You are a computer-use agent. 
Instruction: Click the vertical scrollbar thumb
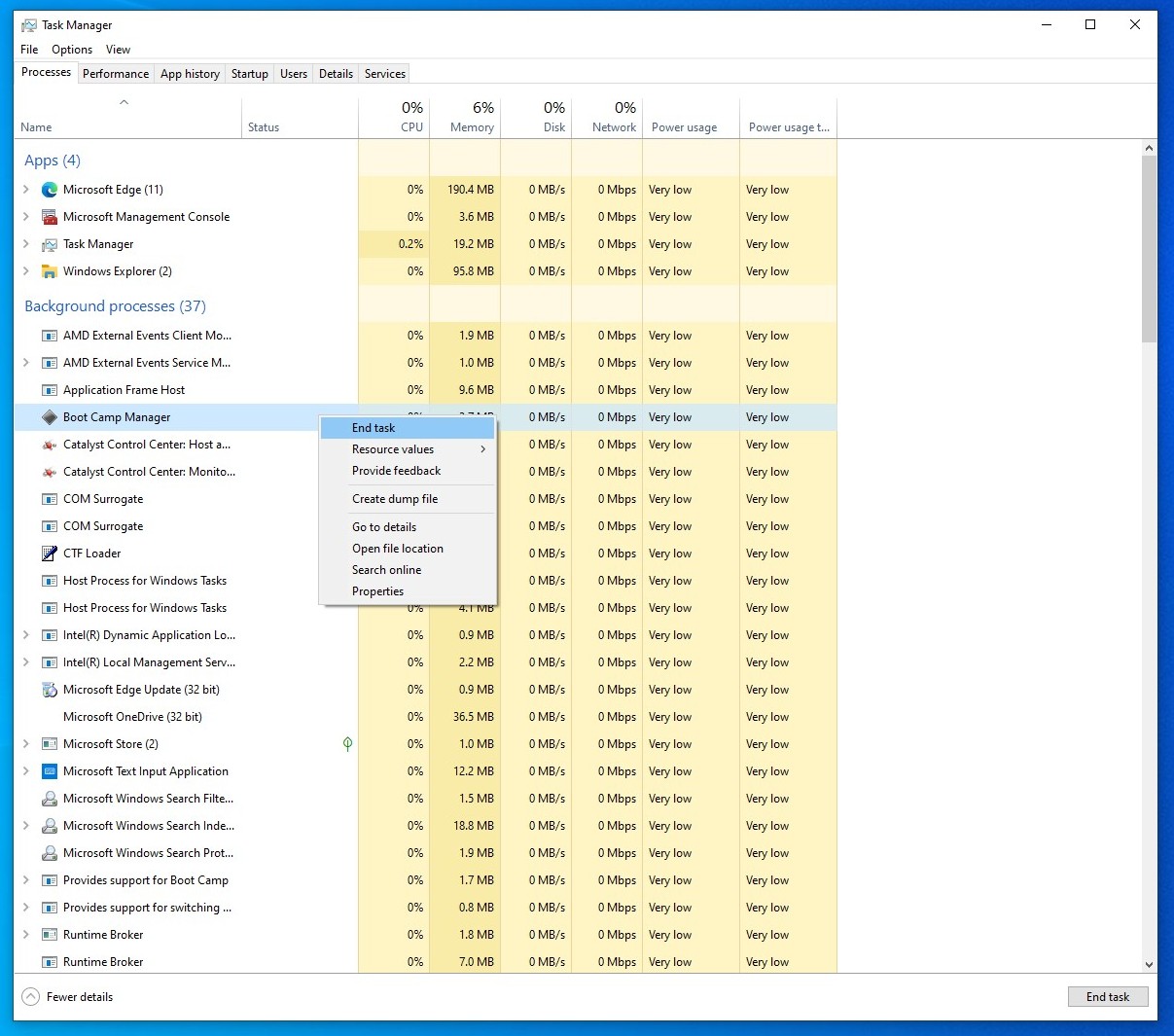tap(1149, 249)
